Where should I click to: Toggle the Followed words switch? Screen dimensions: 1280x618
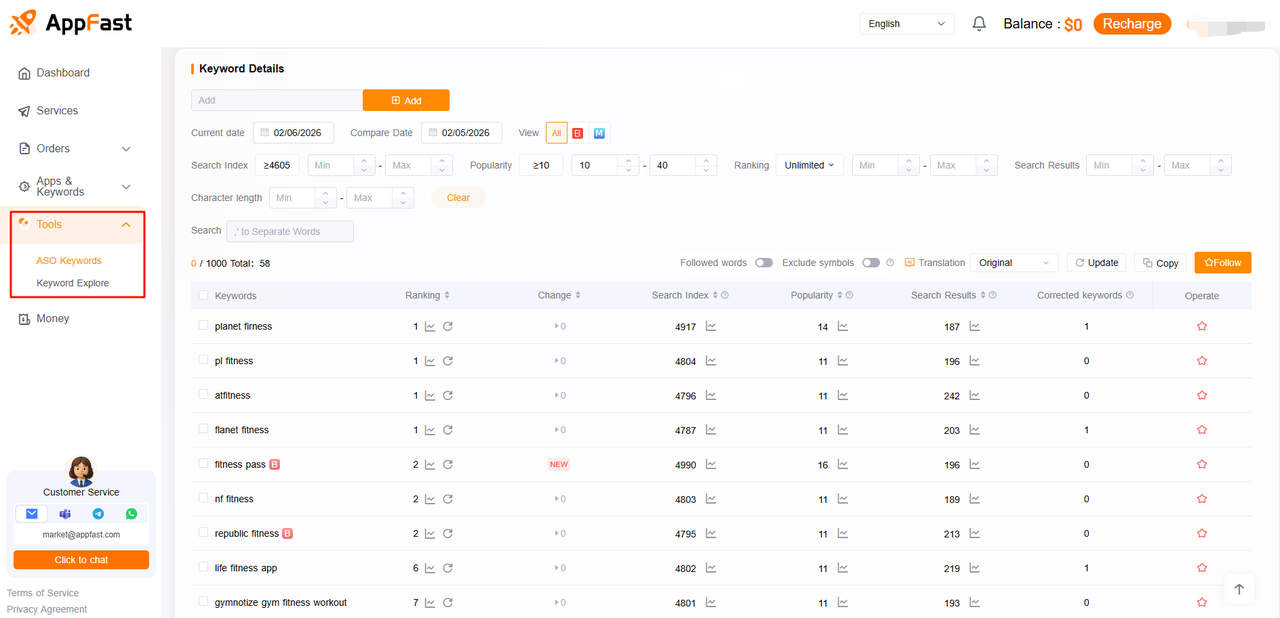pos(764,263)
